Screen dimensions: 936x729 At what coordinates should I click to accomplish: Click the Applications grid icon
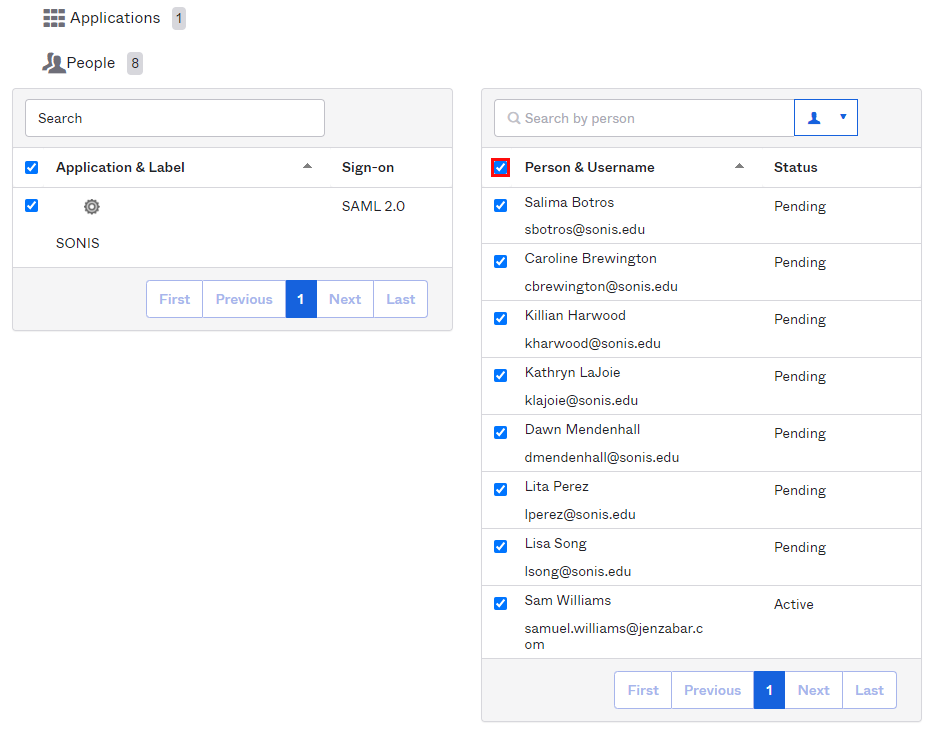54,18
